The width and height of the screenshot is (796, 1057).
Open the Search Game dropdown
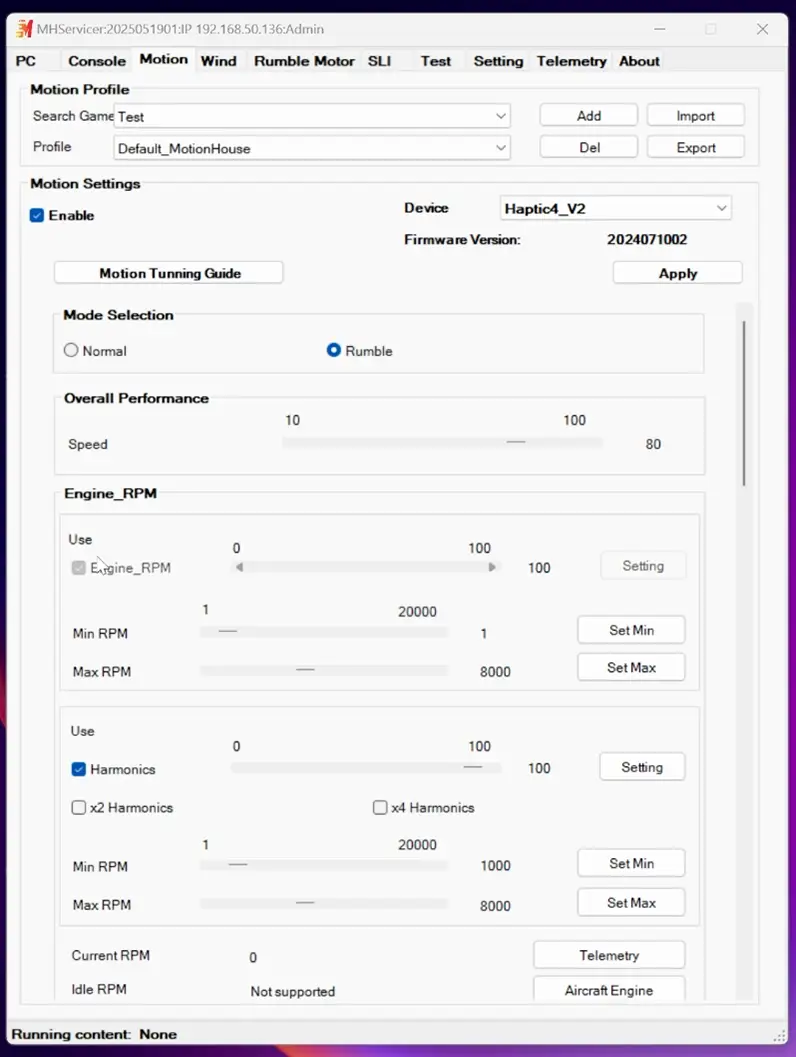[312, 116]
